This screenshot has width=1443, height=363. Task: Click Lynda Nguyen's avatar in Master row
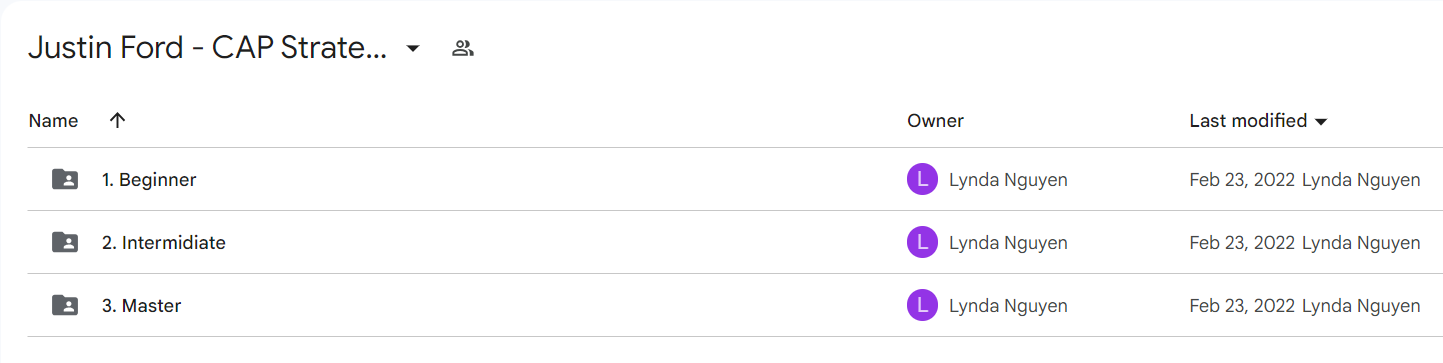[922, 305]
